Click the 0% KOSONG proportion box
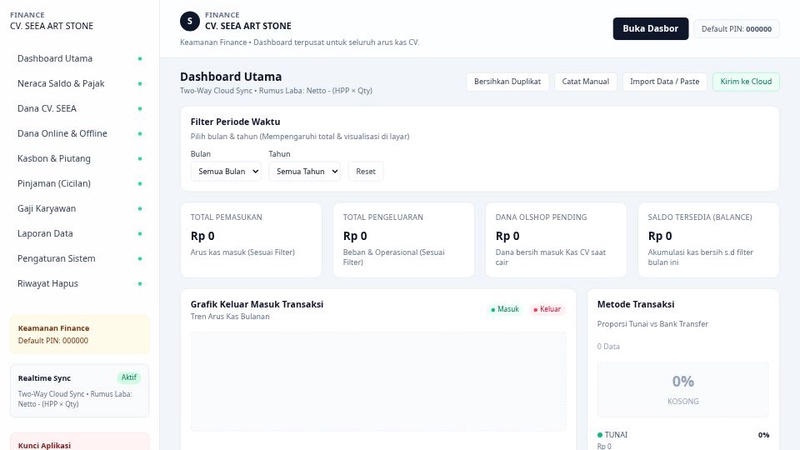 pos(683,390)
